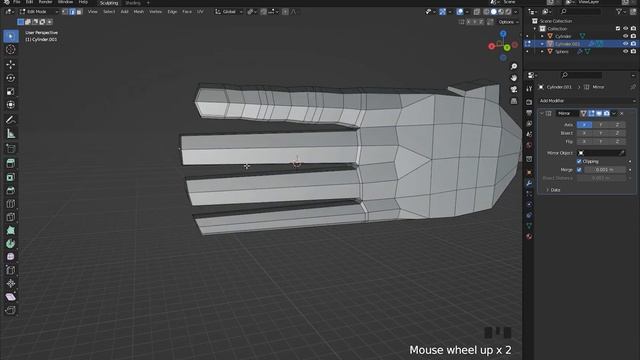
Task: Select the Rip Region tool
Action: click(11, 310)
